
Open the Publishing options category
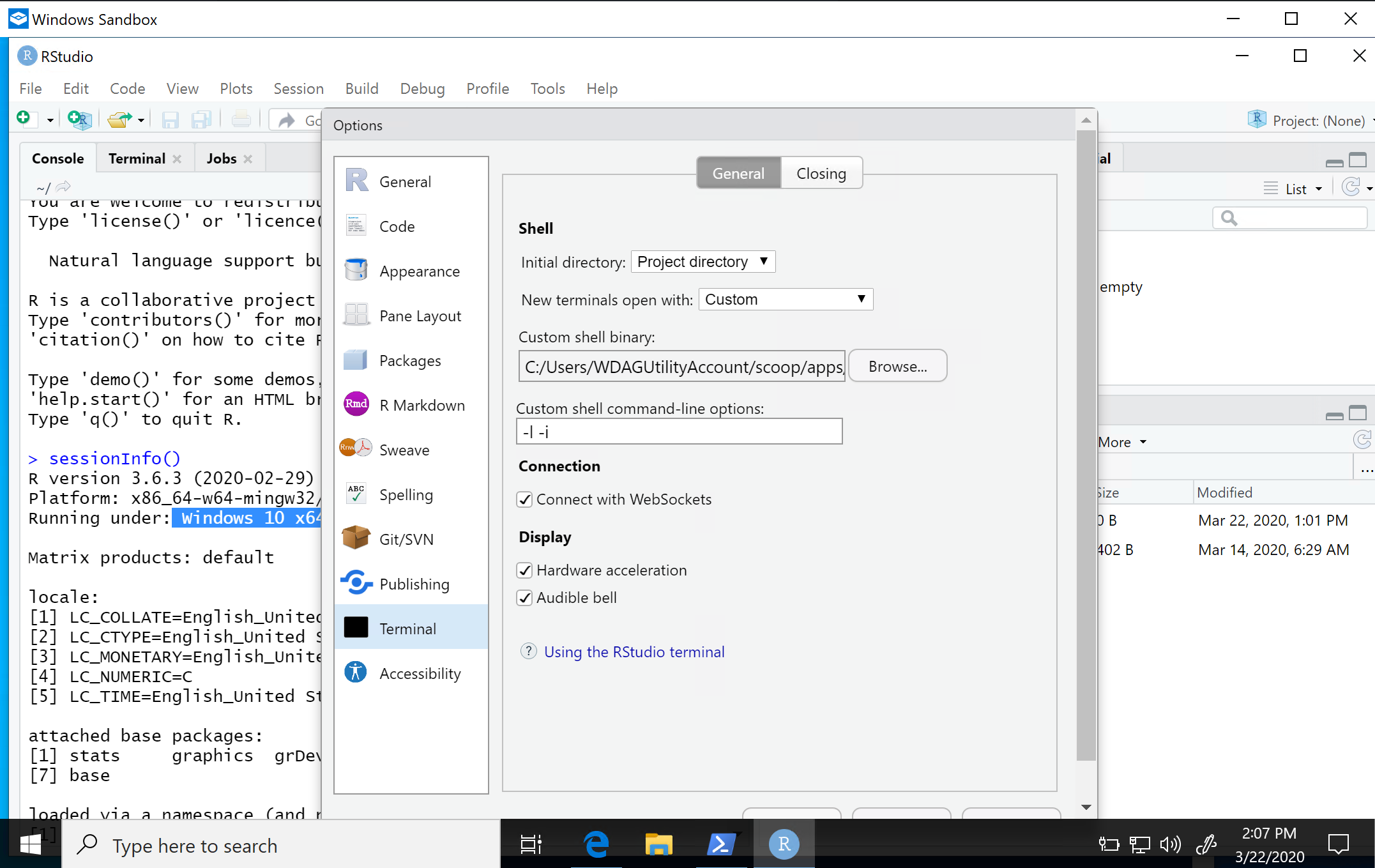click(414, 584)
